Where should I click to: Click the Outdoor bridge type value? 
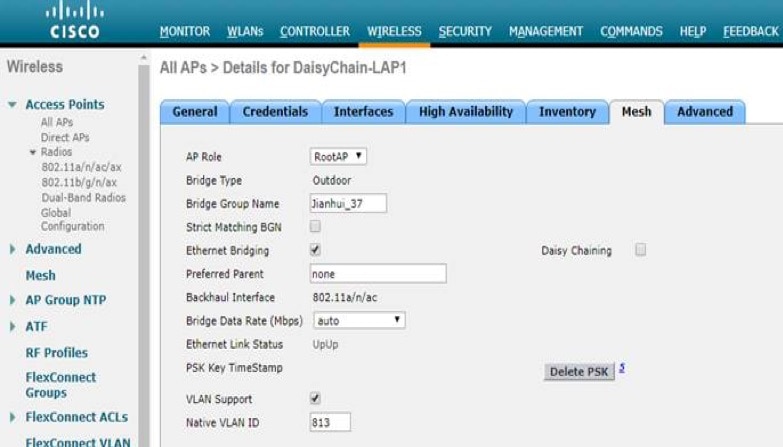(332, 180)
